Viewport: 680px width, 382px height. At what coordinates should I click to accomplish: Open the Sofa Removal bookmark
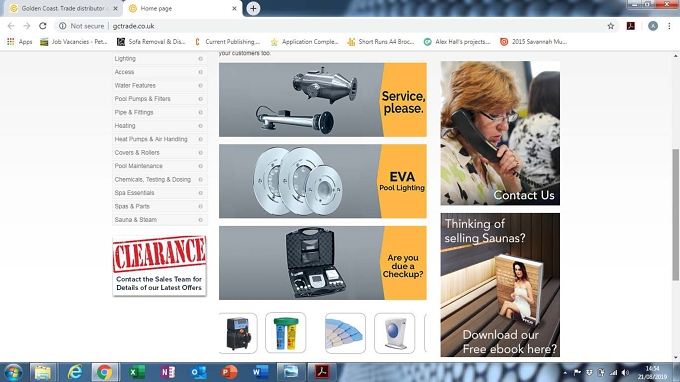tap(151, 42)
